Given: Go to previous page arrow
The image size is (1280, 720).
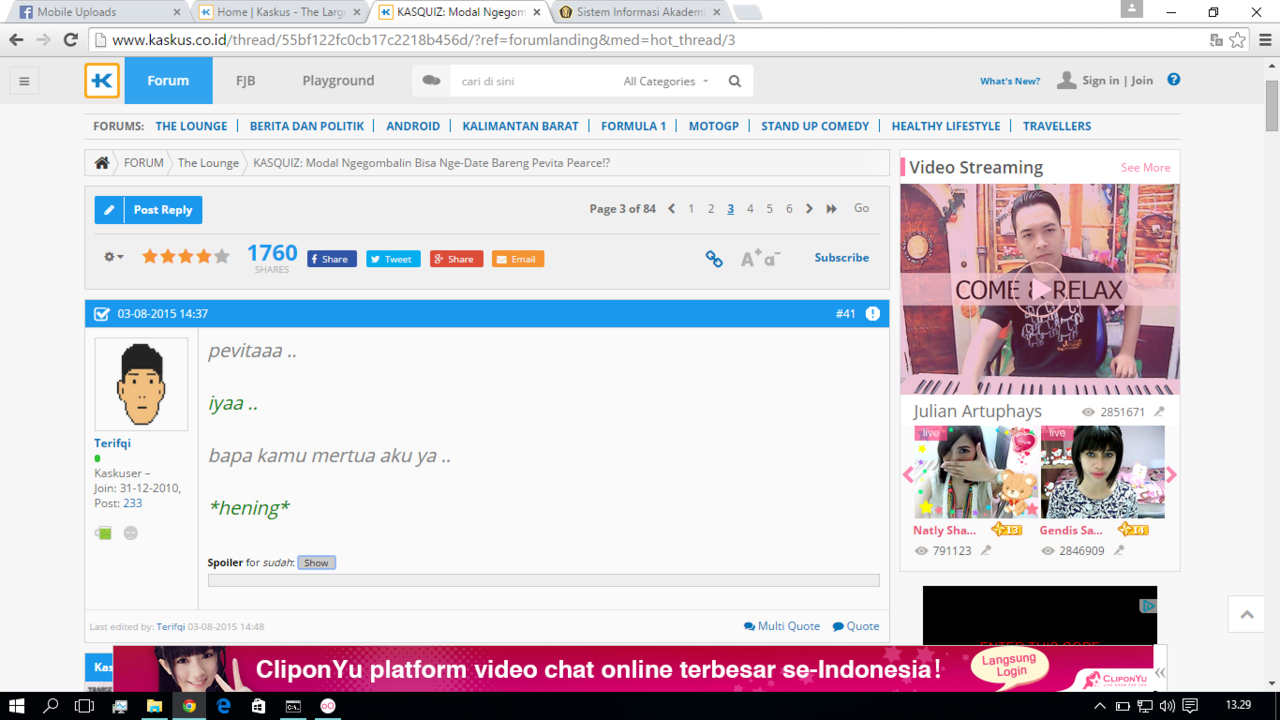Looking at the screenshot, I should (x=672, y=209).
